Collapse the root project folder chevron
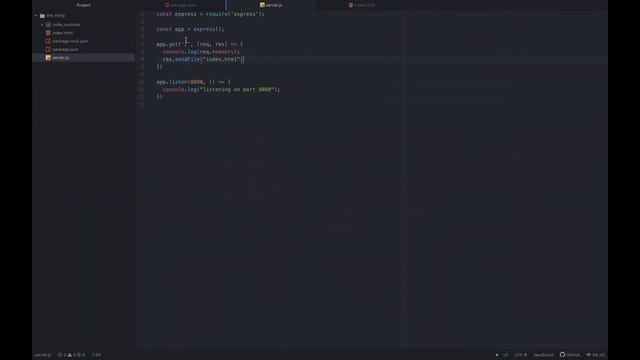Screen dimensions: 640x360 tap(36, 16)
